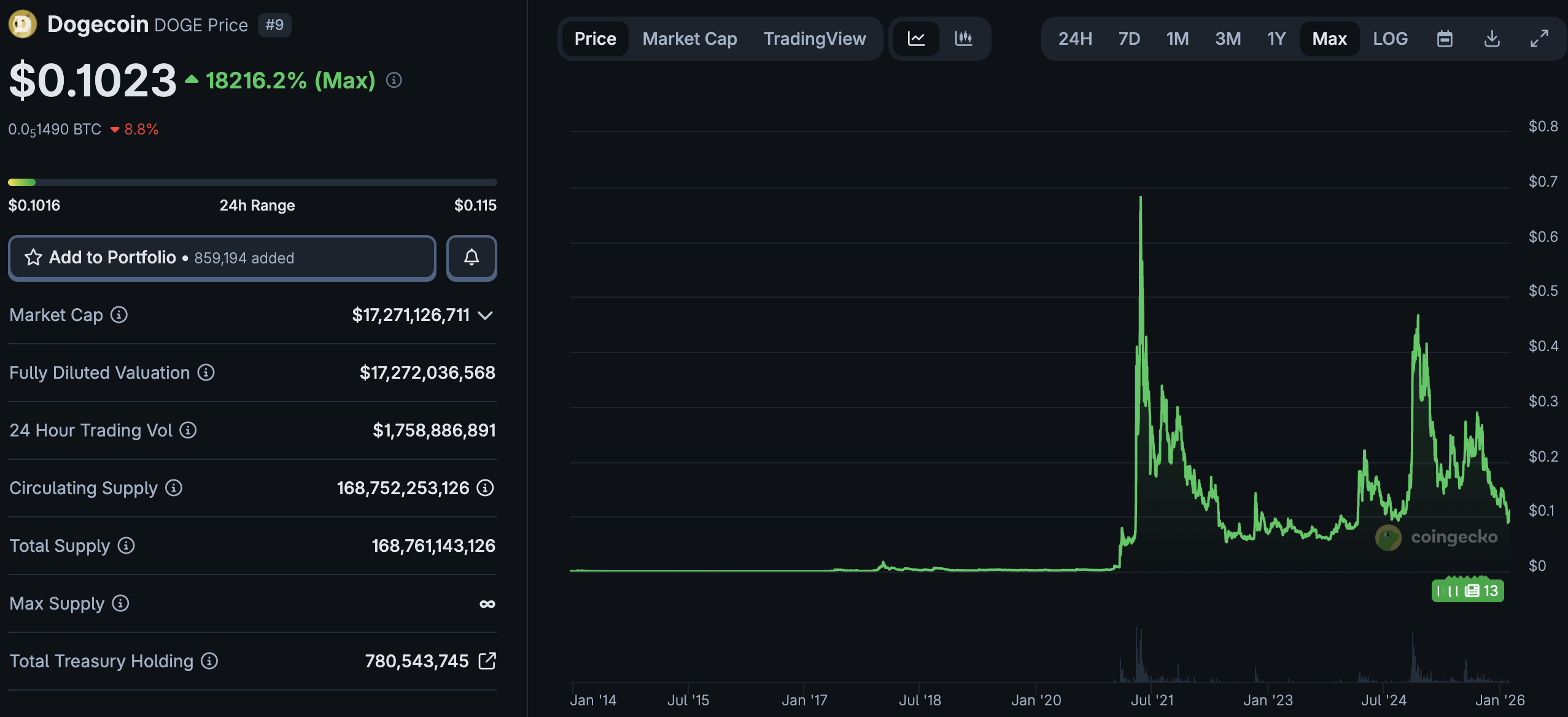The width and height of the screenshot is (1568, 717).
Task: Click the price alert bell icon
Action: [x=472, y=258]
